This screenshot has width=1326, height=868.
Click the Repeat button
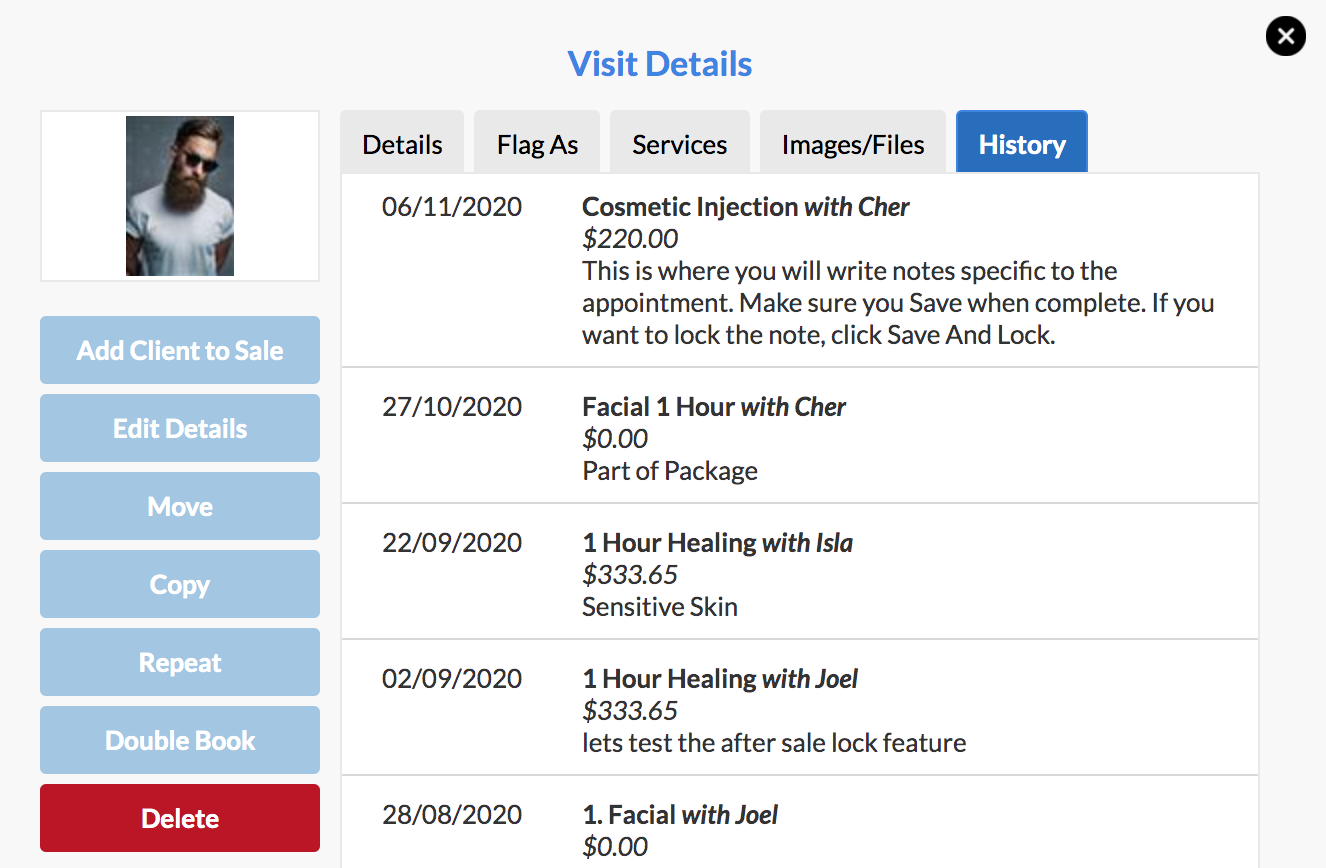(180, 662)
